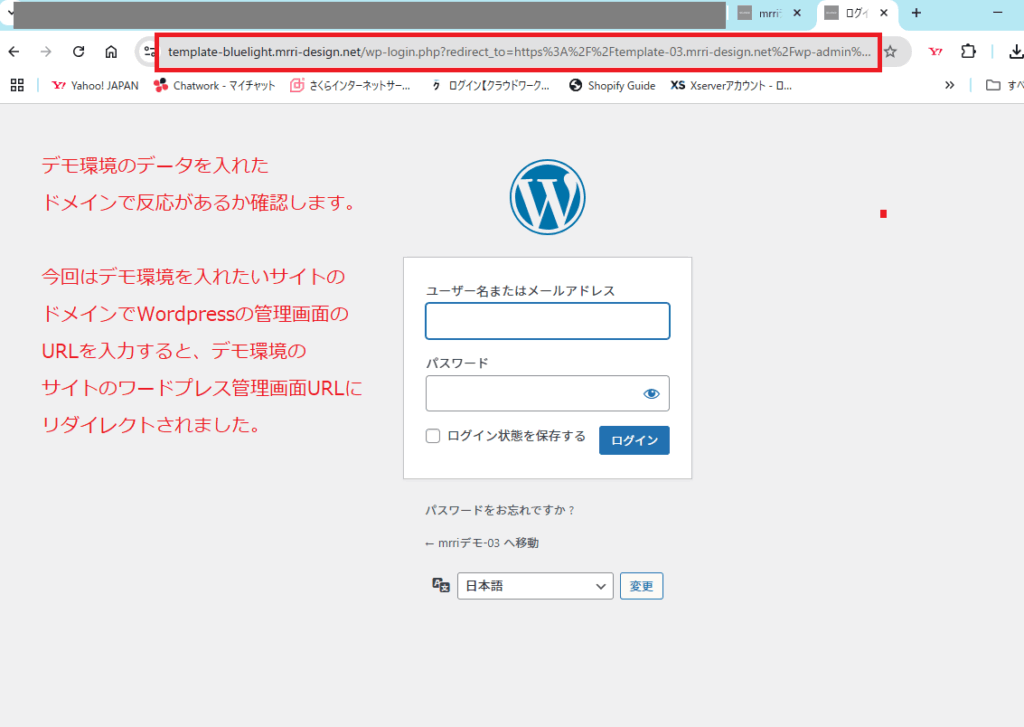The width and height of the screenshot is (1024, 727).
Task: Click the 変更 button beside the language selector
Action: coord(641,586)
